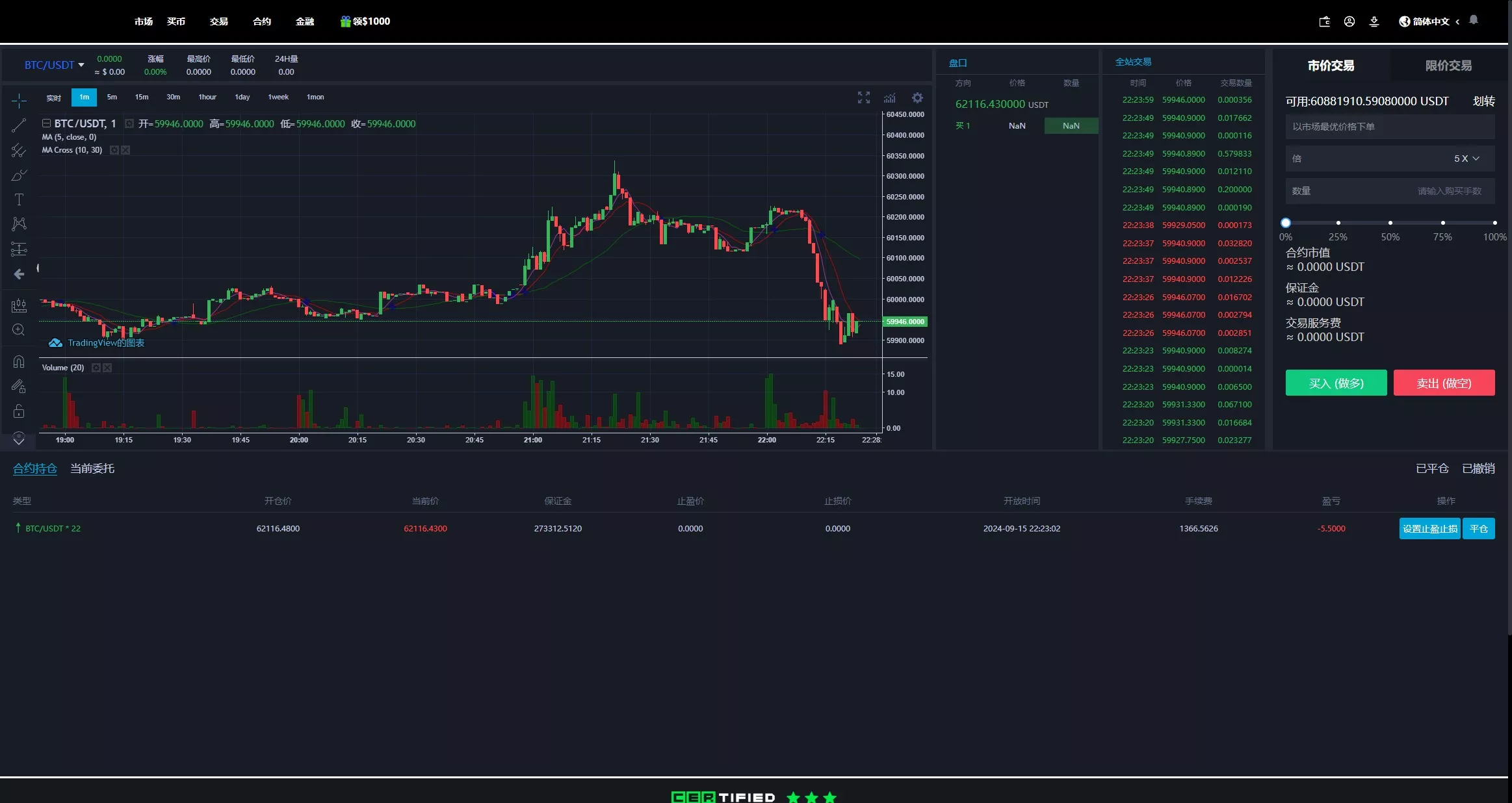Open the 5X leverage dropdown
The width and height of the screenshot is (1512, 803).
click(x=1466, y=159)
